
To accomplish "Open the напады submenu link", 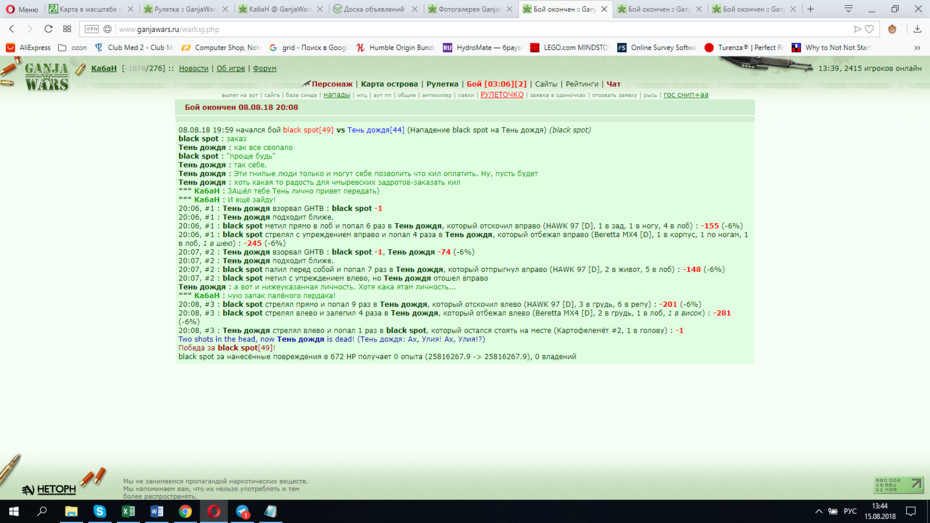I will tap(336, 95).
